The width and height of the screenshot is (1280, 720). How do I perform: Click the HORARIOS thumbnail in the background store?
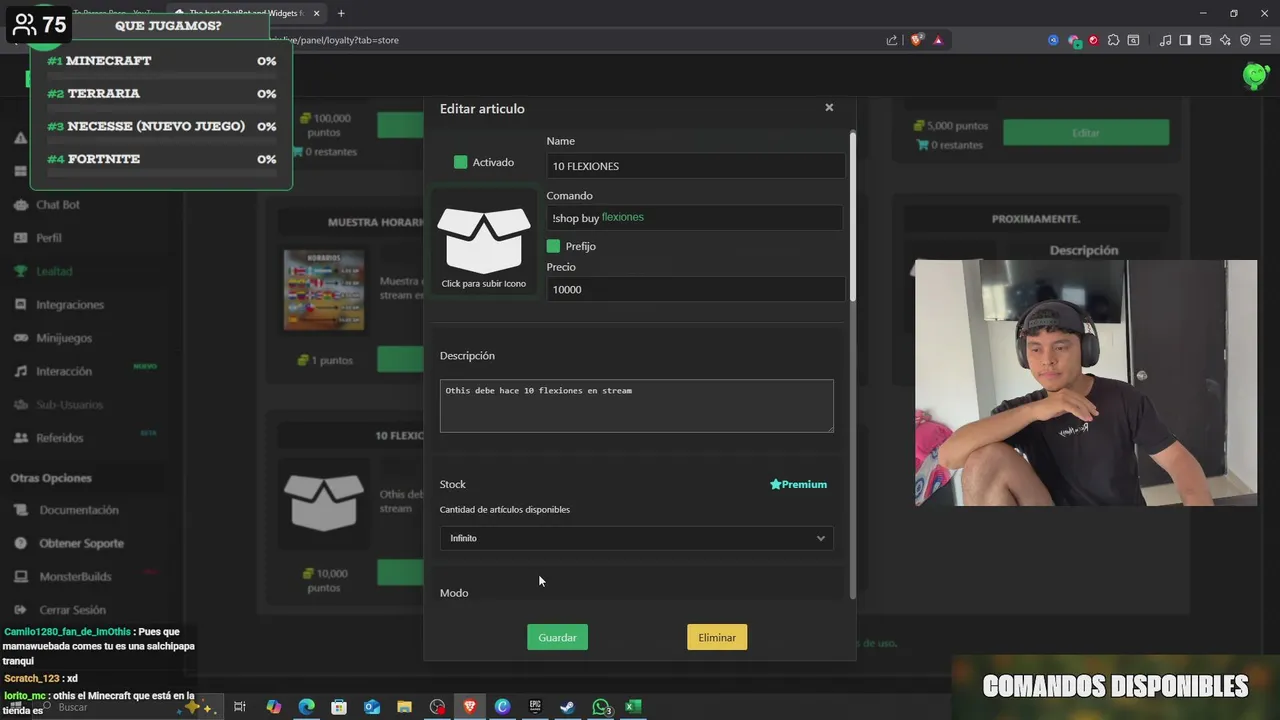324,290
